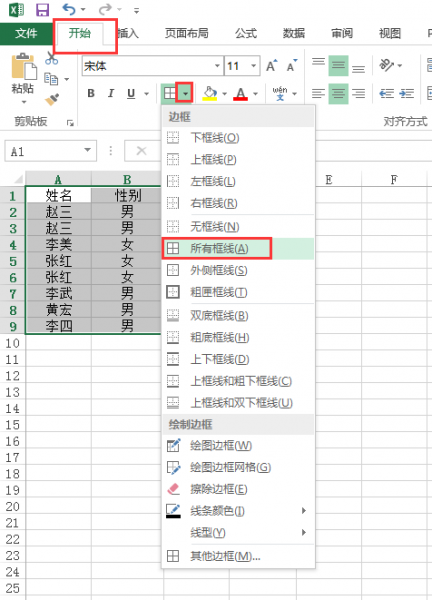The height and width of the screenshot is (600, 432).
Task: Select 绘图边框(W) draw border
Action: 238,445
